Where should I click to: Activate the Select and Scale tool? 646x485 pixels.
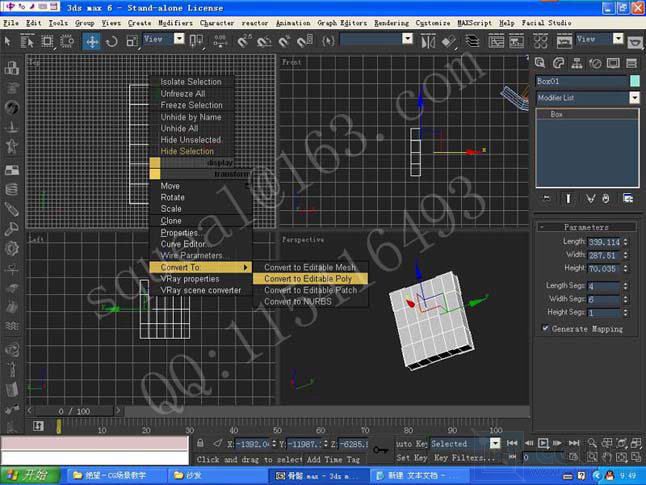[x=132, y=42]
